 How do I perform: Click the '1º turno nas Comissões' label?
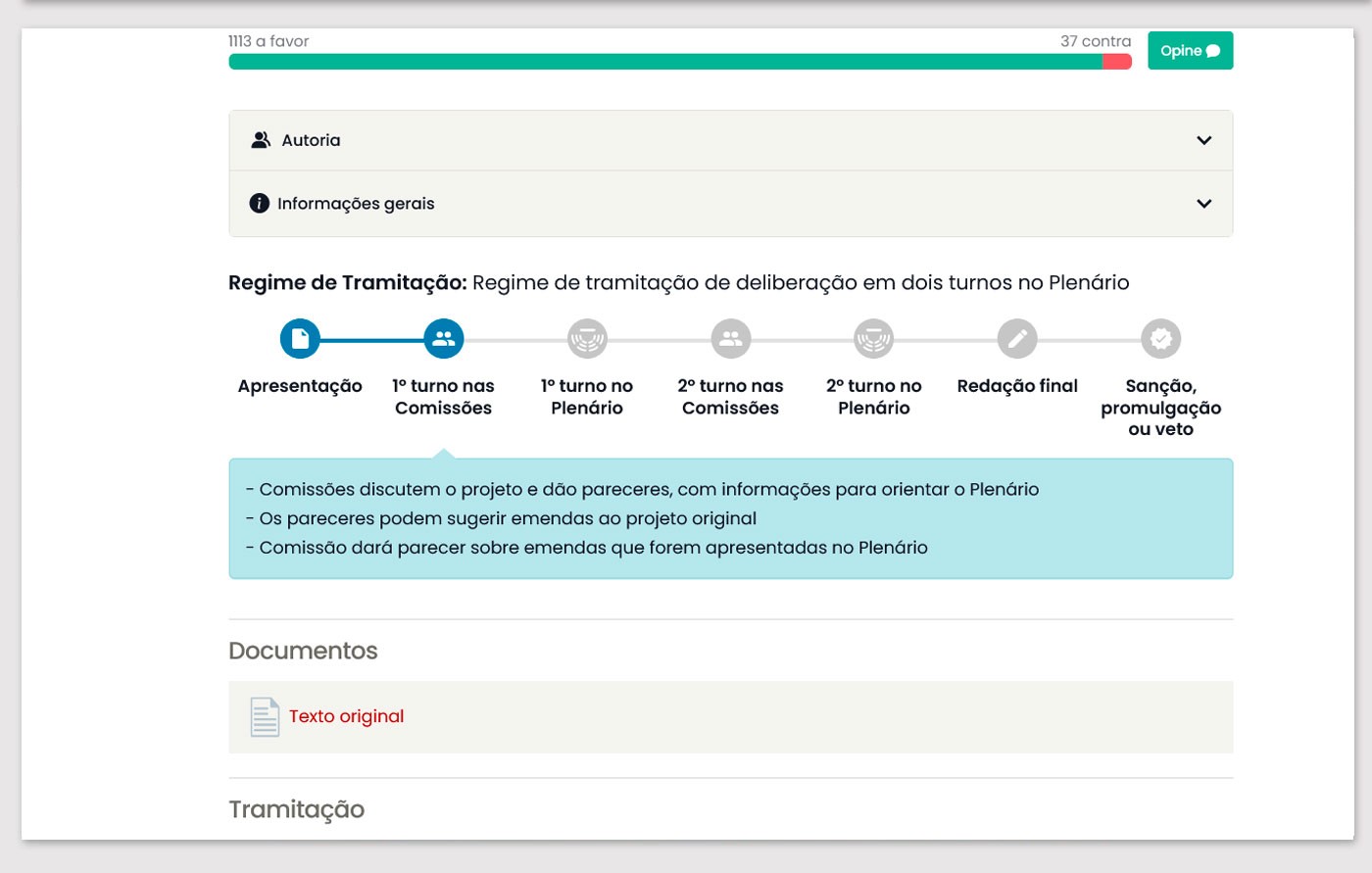444,397
